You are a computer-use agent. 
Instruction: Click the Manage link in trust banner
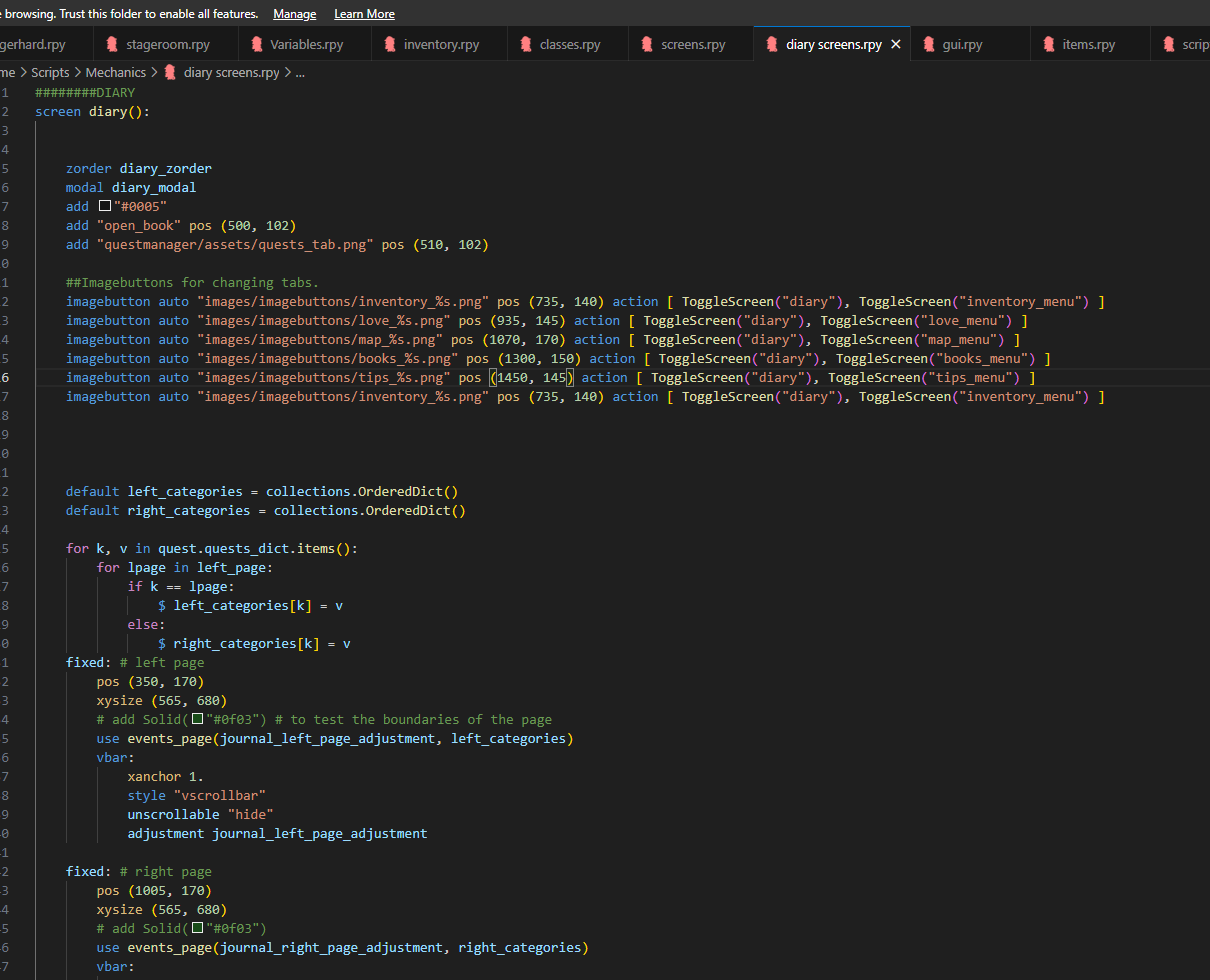[294, 14]
